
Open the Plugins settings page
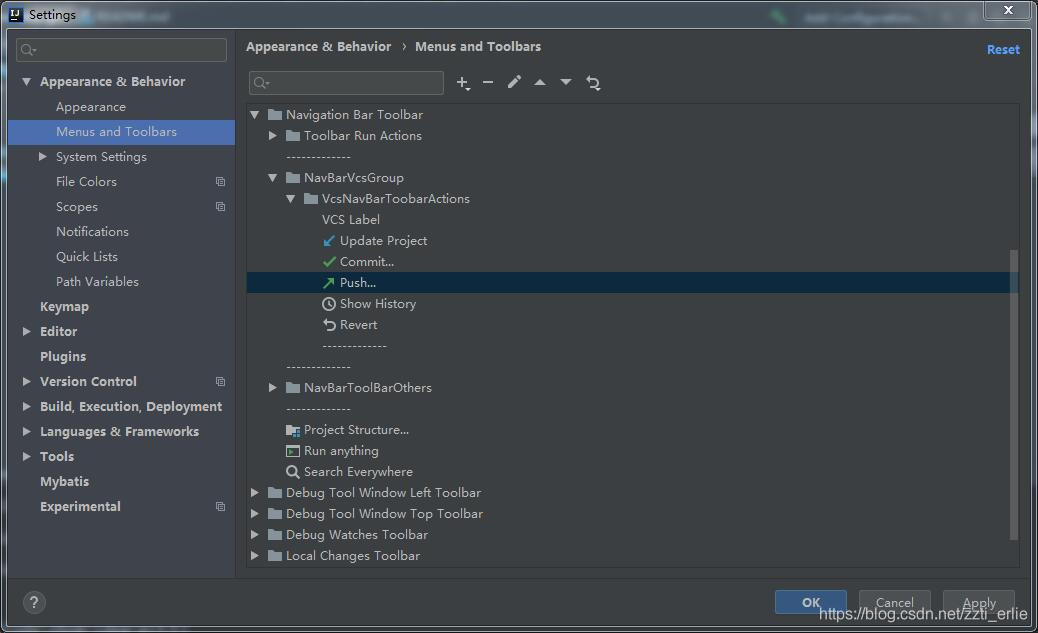[63, 357]
